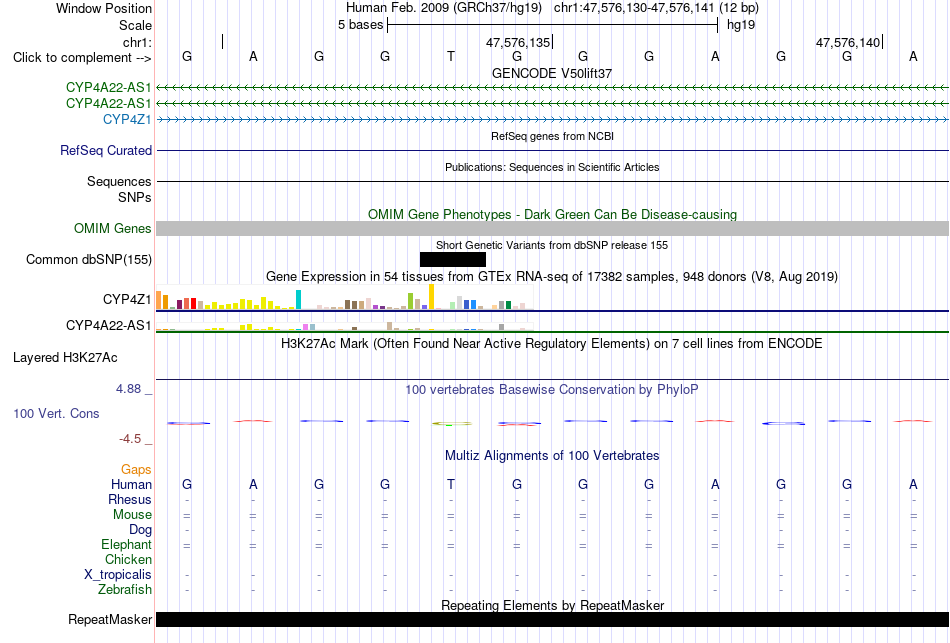Click the 'RefSeq genes from NCBI' title

(x=553, y=136)
